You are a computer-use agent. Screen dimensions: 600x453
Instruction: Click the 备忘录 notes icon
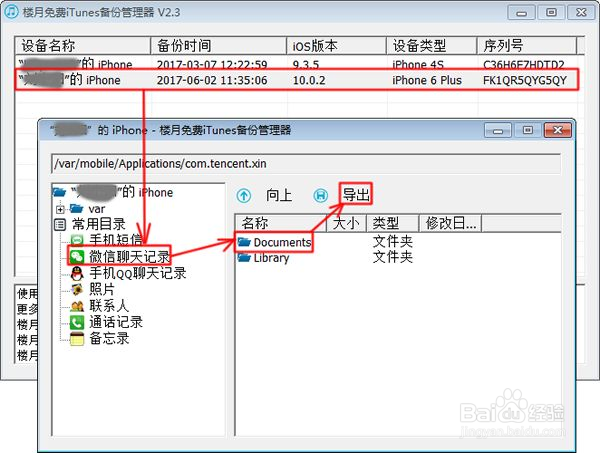(x=77, y=339)
